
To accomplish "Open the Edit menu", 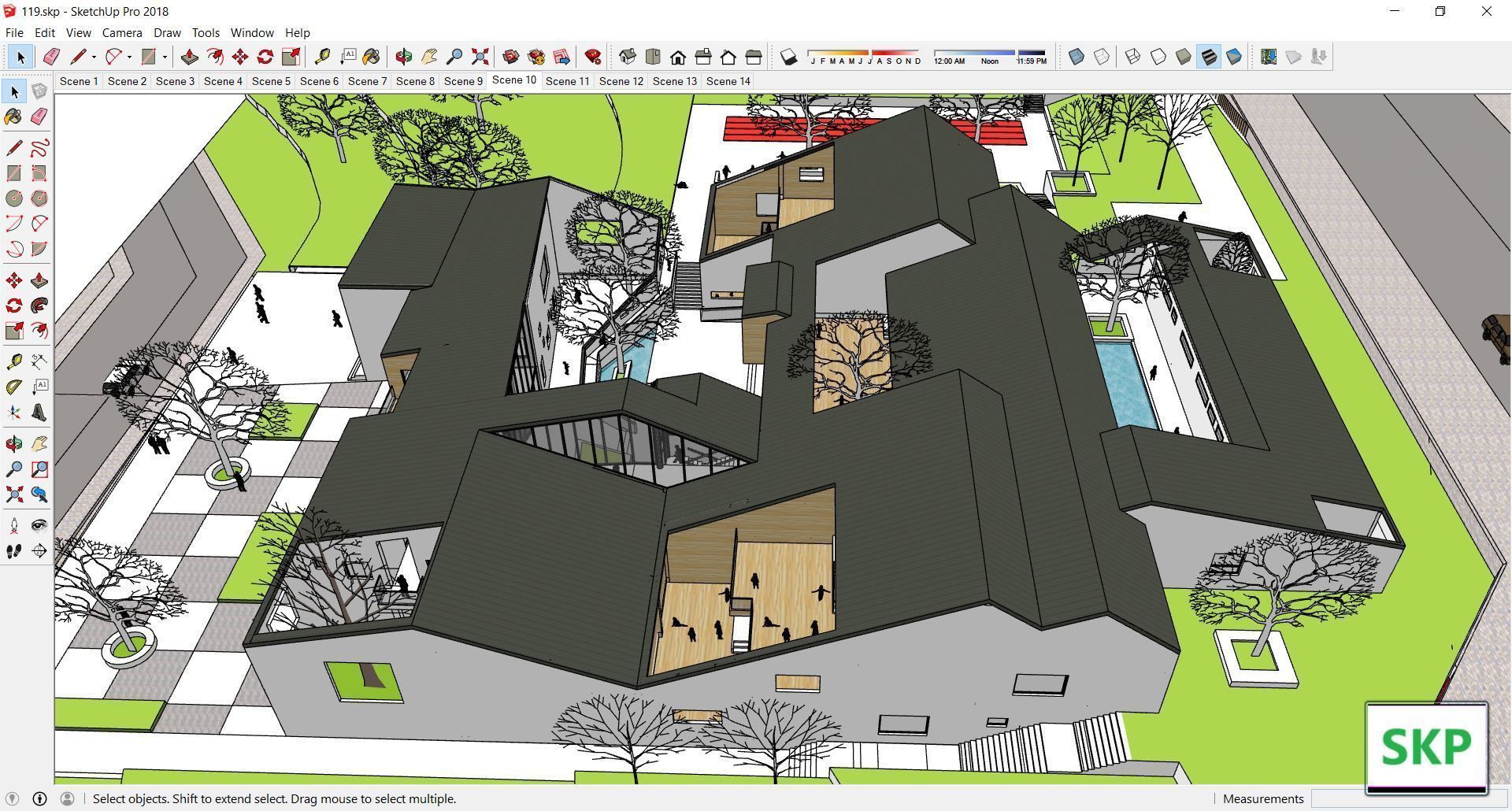I will [x=45, y=33].
